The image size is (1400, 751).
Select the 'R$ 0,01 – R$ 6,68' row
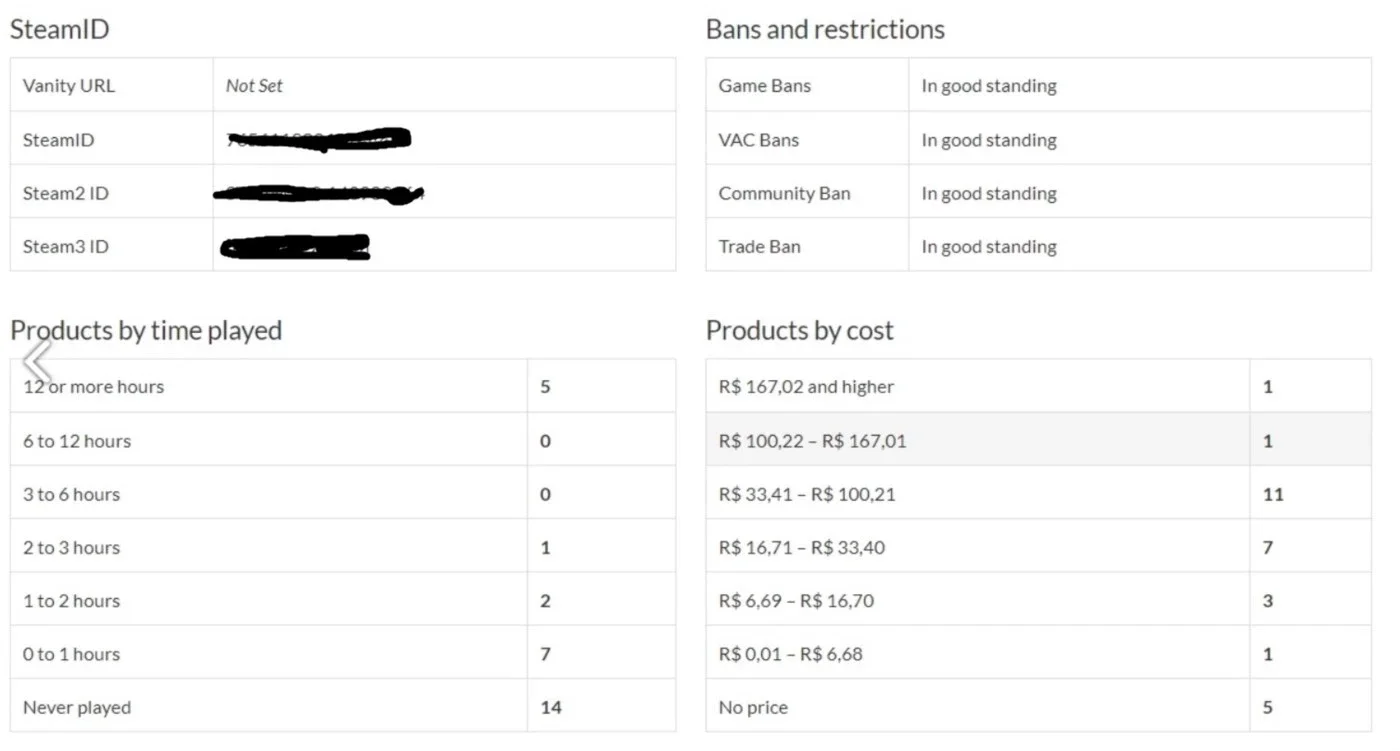pyautogui.click(x=1039, y=654)
